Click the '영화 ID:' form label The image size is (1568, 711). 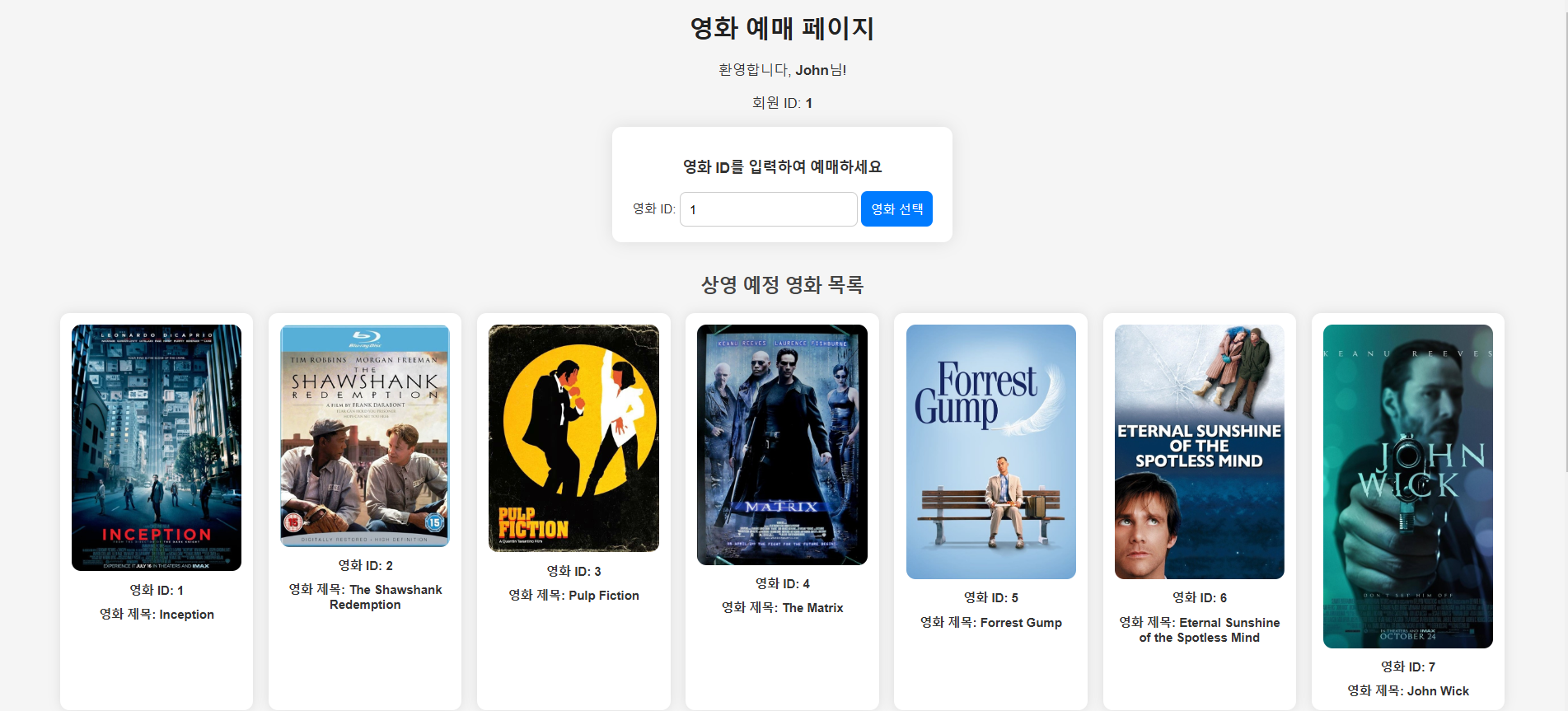pos(654,209)
